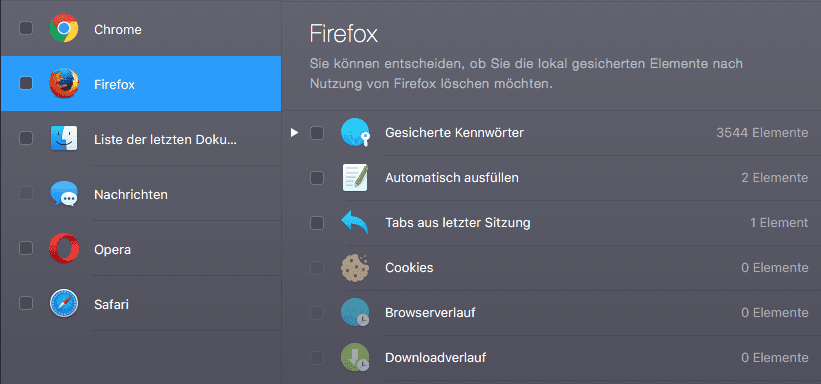
Task: Click the Downloadverlauf label
Action: point(436,358)
